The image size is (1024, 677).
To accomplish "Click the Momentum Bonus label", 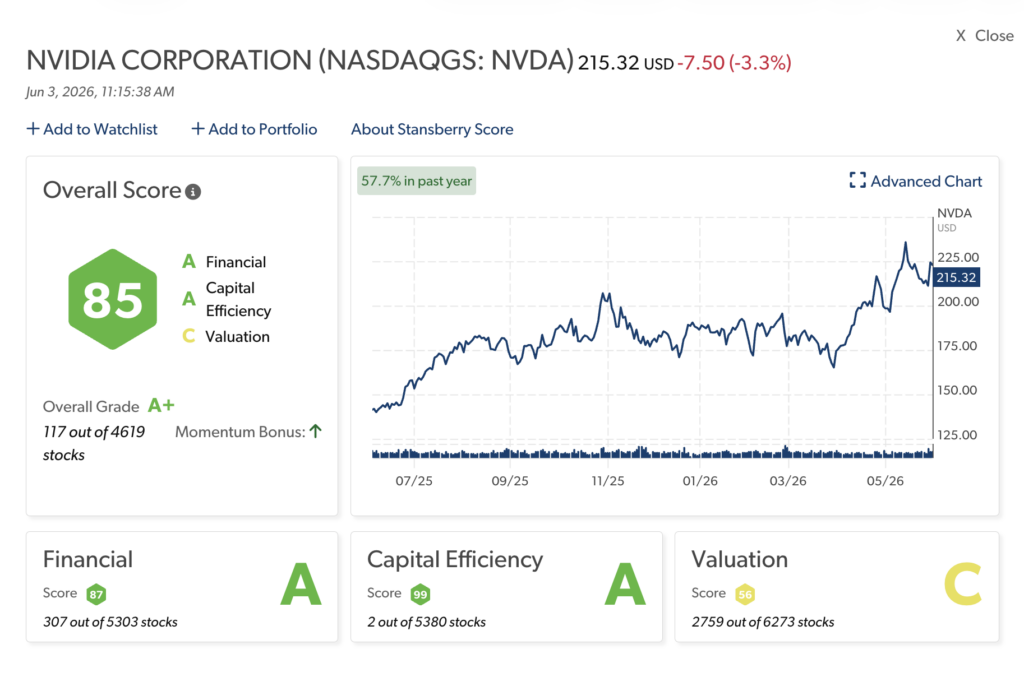I will [x=240, y=432].
